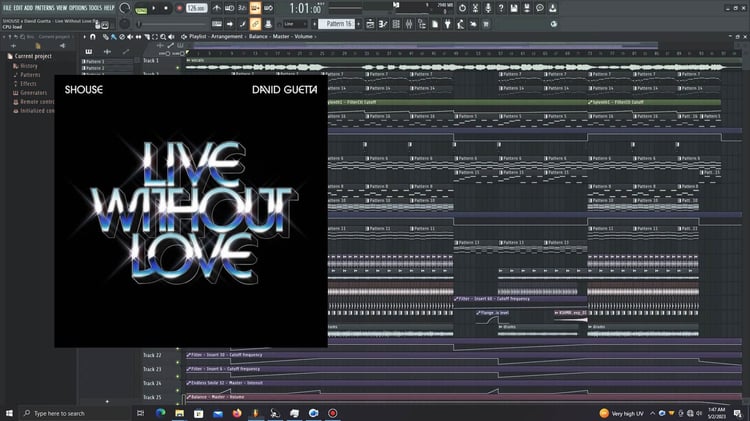Open the project info page icon
Screen dimensions: 750x421
click(x=435, y=24)
